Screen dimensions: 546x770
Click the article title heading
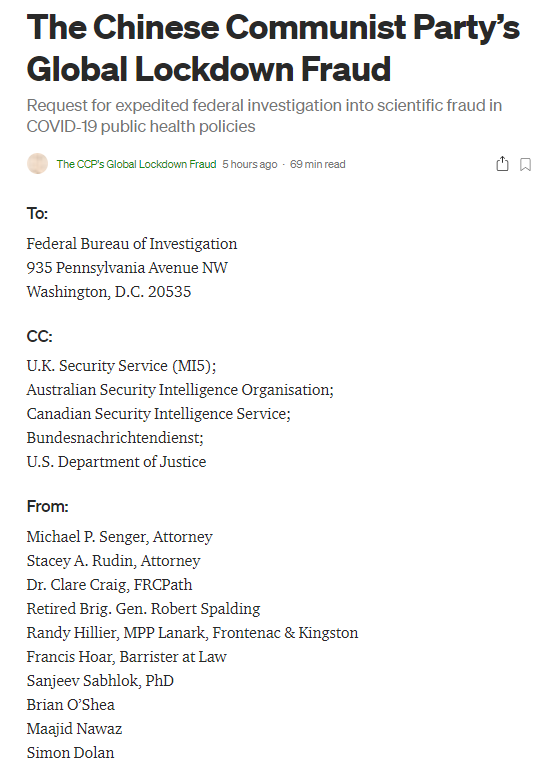[x=273, y=48]
